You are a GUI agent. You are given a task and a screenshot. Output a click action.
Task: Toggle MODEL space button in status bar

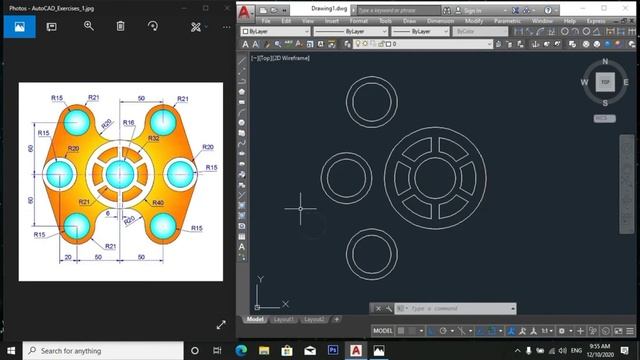point(383,331)
